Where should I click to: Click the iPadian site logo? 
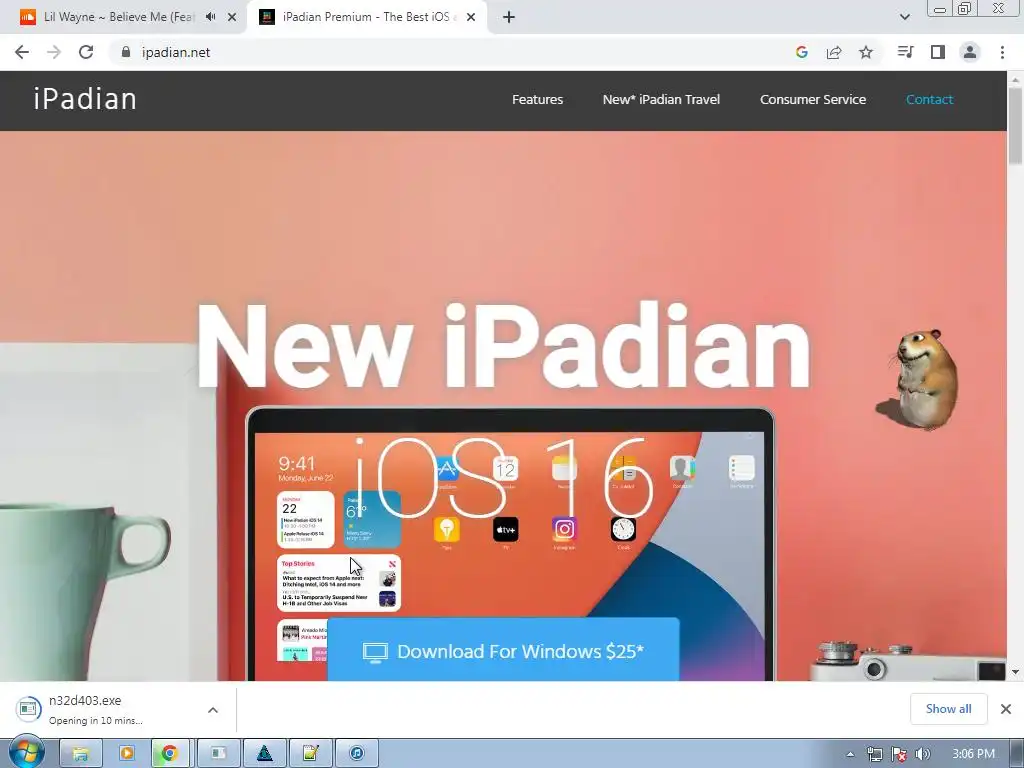click(x=85, y=99)
